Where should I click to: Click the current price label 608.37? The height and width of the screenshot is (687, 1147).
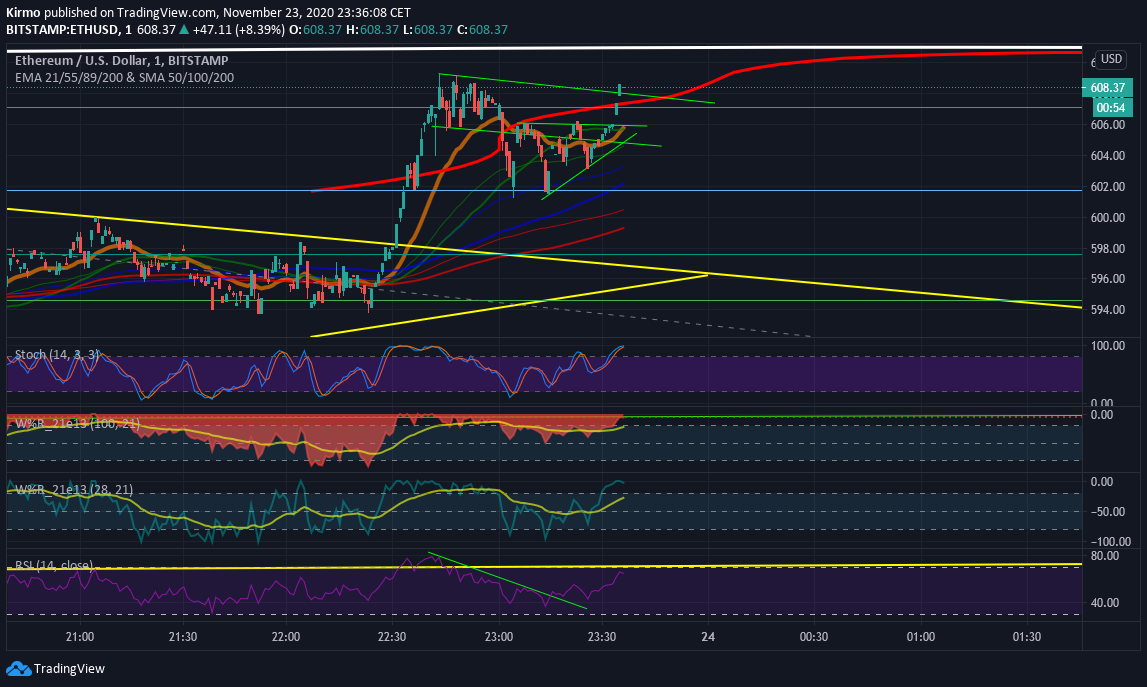point(1107,88)
